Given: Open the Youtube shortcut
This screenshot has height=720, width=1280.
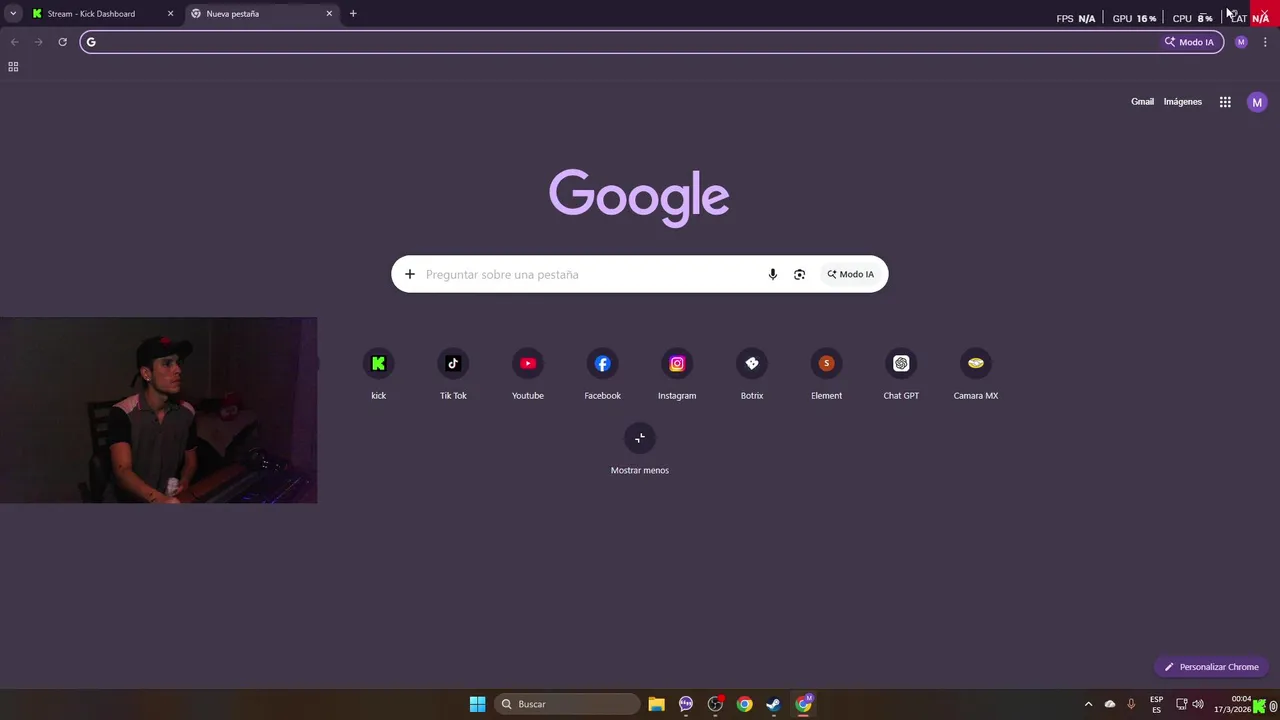Looking at the screenshot, I should 528,373.
